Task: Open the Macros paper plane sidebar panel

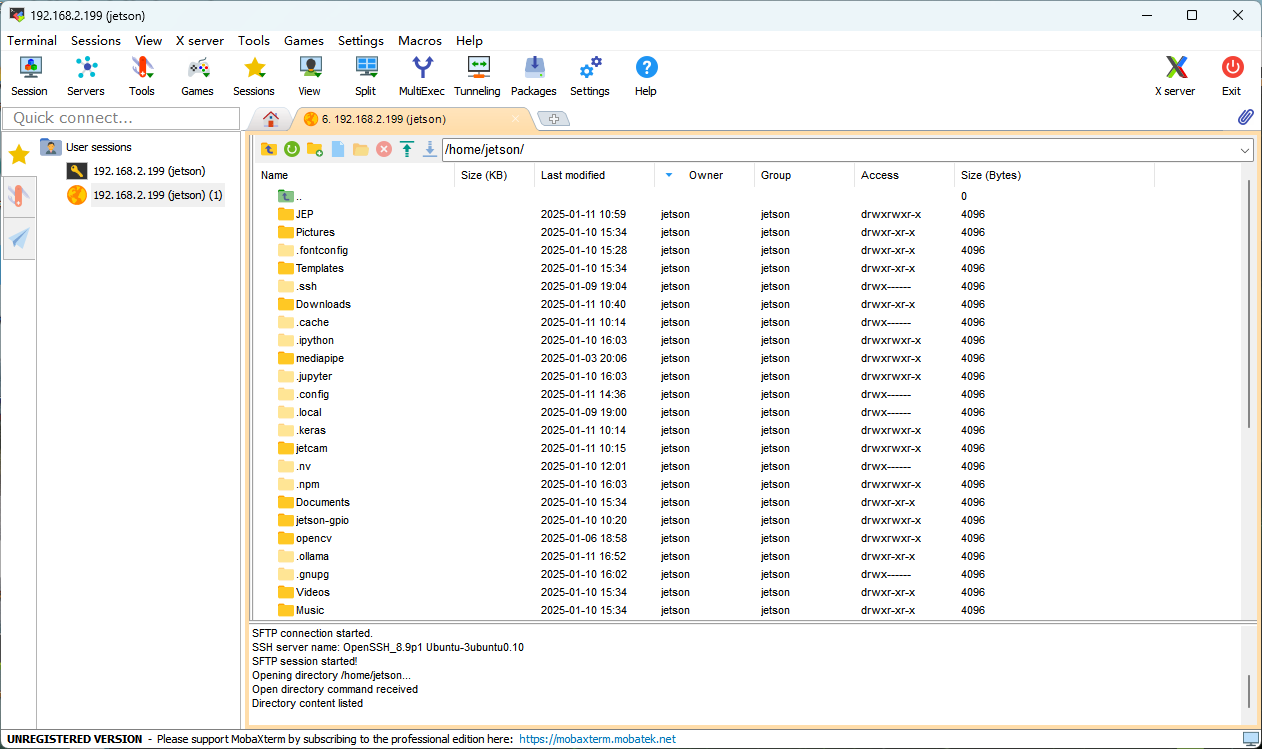Action: 18,238
